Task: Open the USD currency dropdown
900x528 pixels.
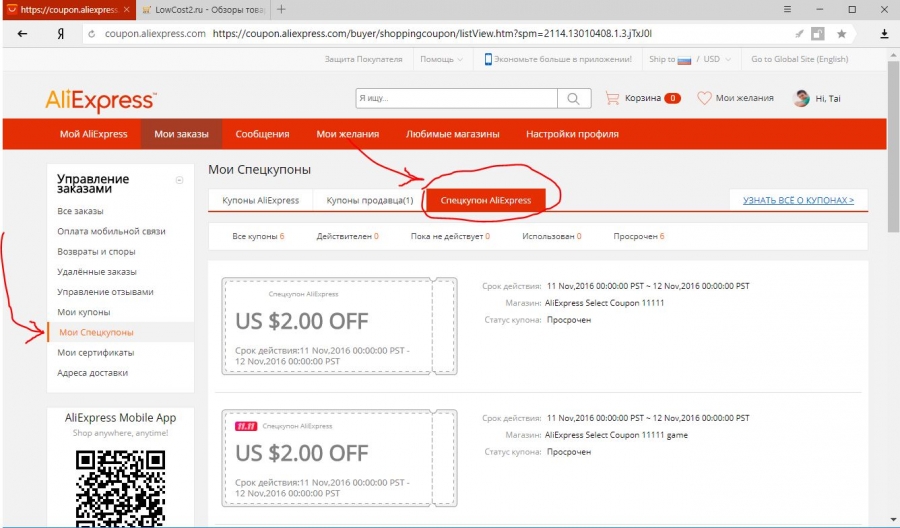Action: pos(717,59)
